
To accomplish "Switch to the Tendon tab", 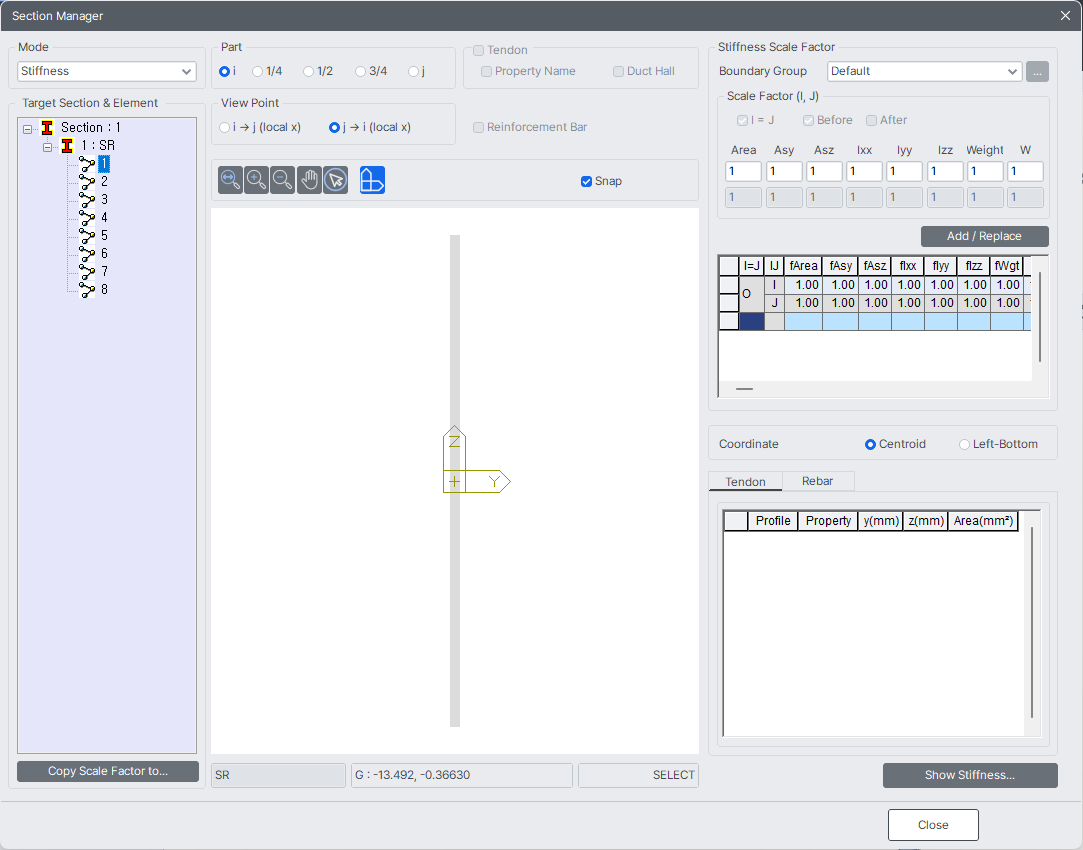I will tap(745, 481).
